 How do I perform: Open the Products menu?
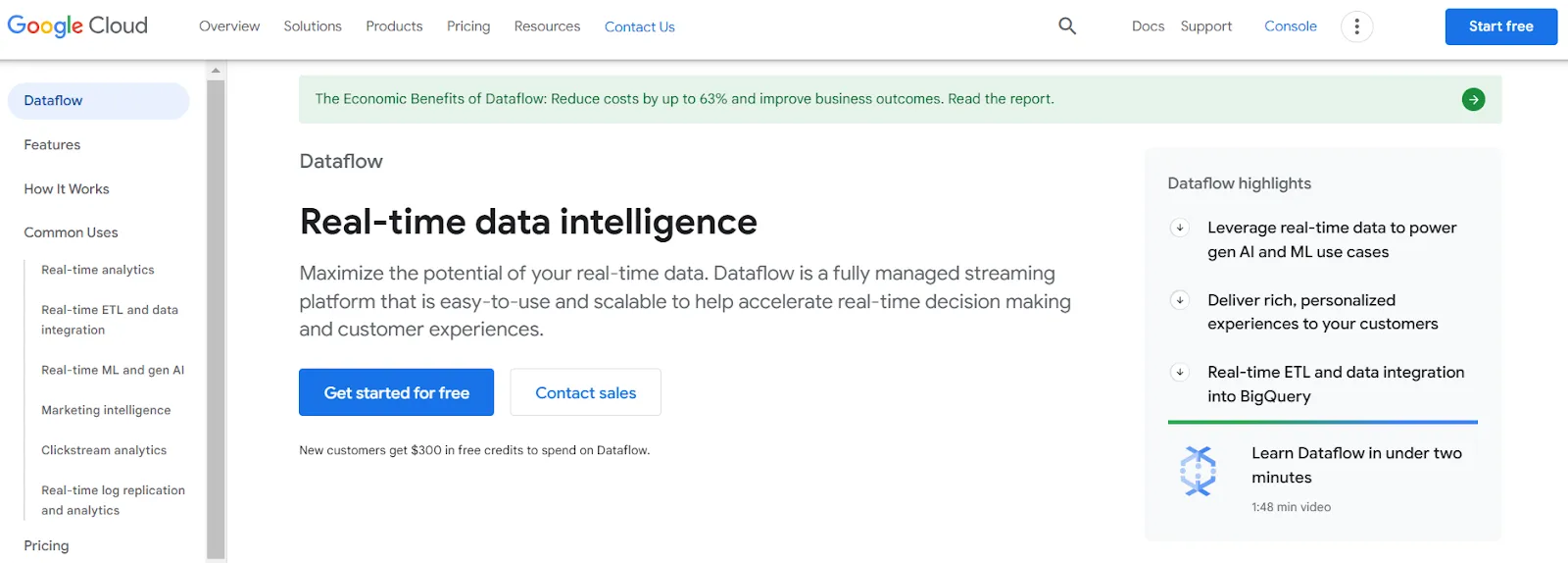[394, 26]
